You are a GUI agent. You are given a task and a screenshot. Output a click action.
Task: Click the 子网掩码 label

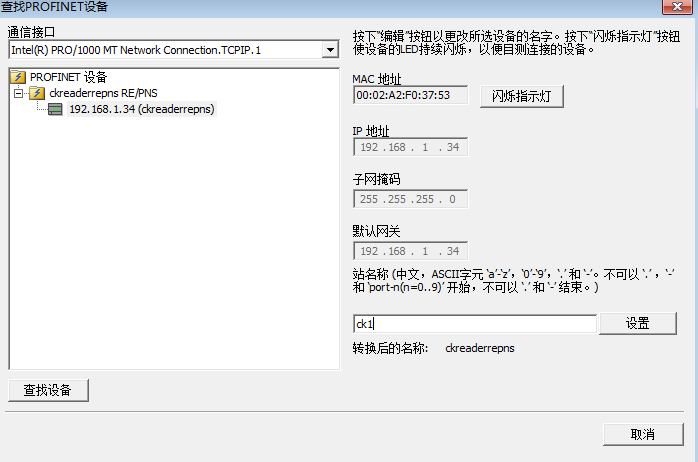(377, 179)
